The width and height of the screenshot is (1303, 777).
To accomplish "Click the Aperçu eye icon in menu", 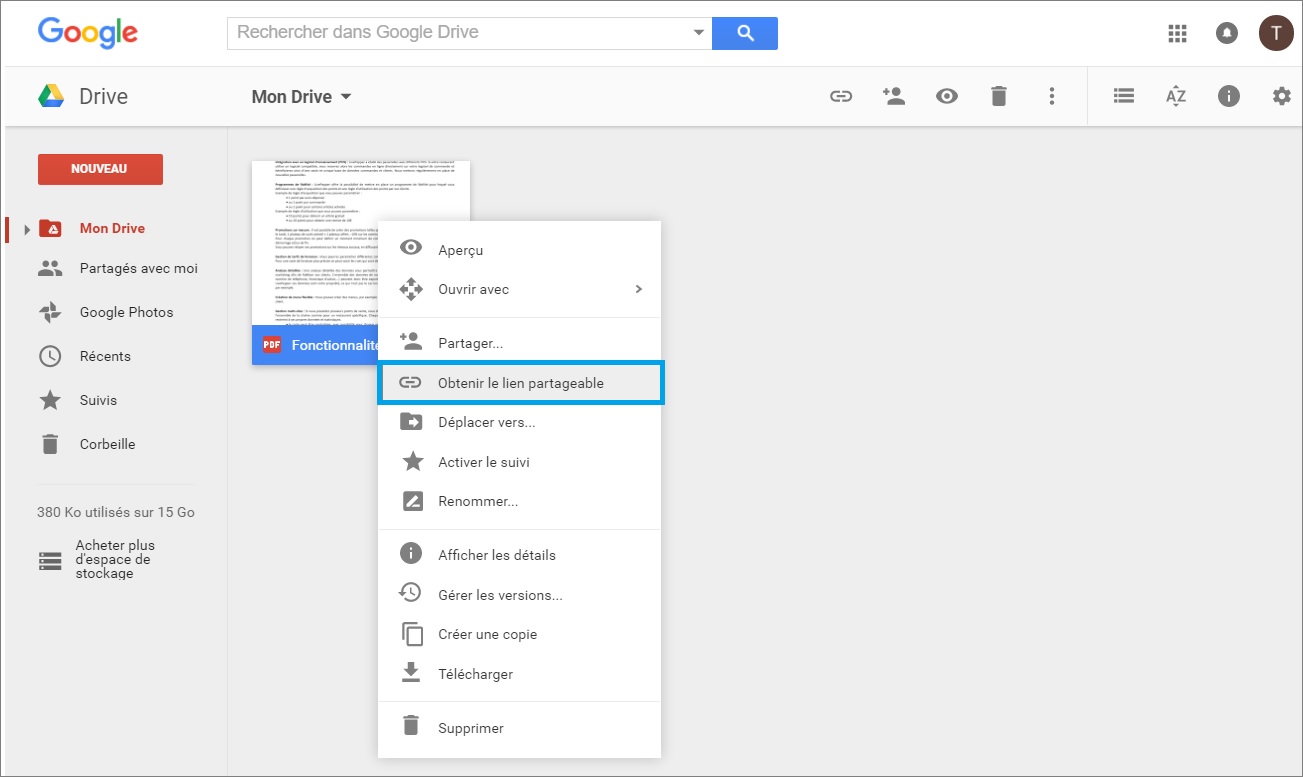I will pos(411,249).
